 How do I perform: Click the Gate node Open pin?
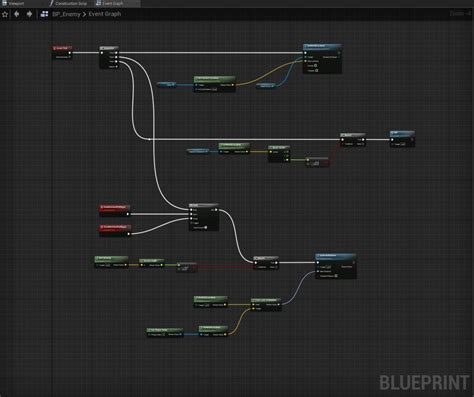coord(191,214)
